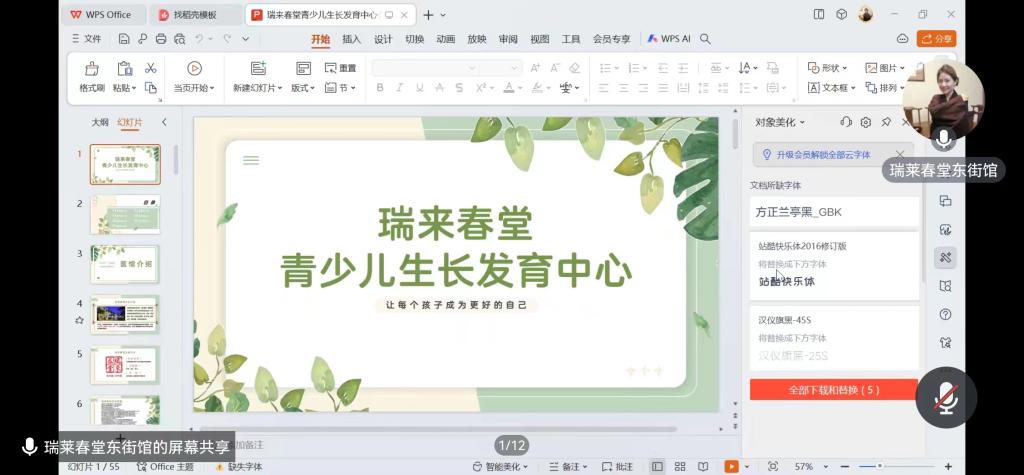The width and height of the screenshot is (1024, 475).
Task: Select slide 3 thumbnail in the panel
Action: tap(125, 263)
